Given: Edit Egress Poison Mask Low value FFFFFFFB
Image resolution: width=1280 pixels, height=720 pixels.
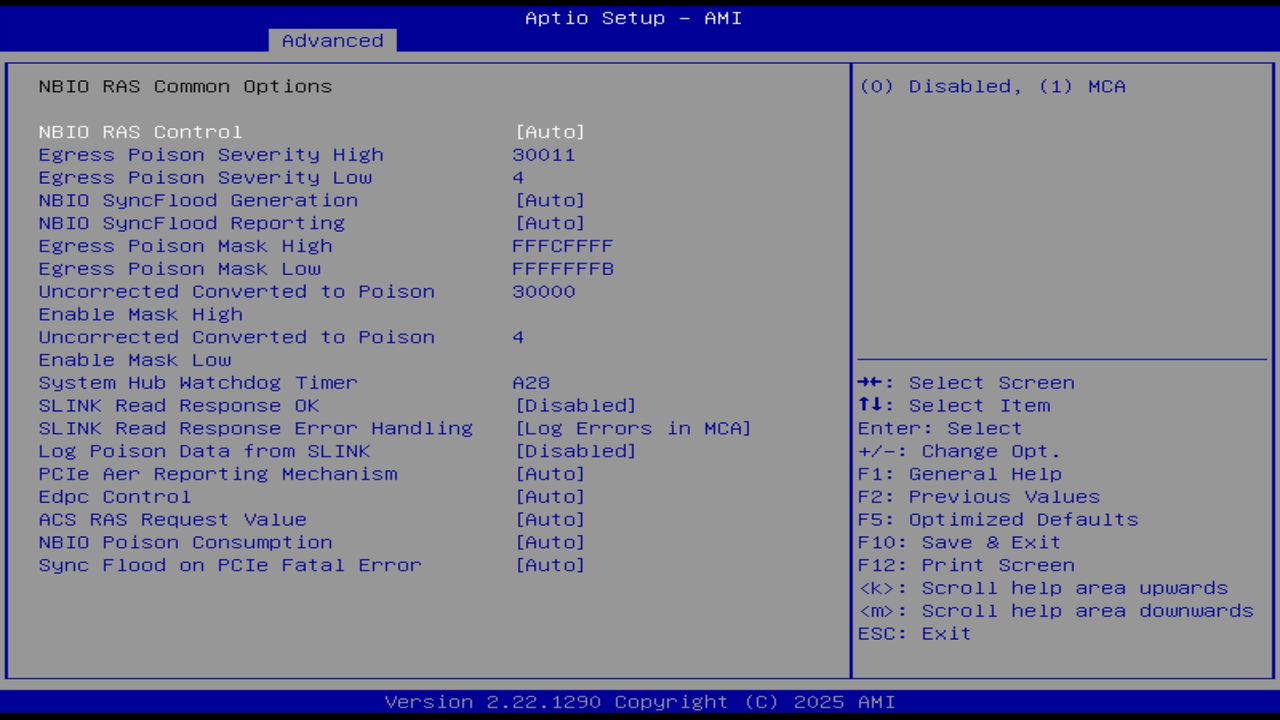Looking at the screenshot, I should pos(563,269).
